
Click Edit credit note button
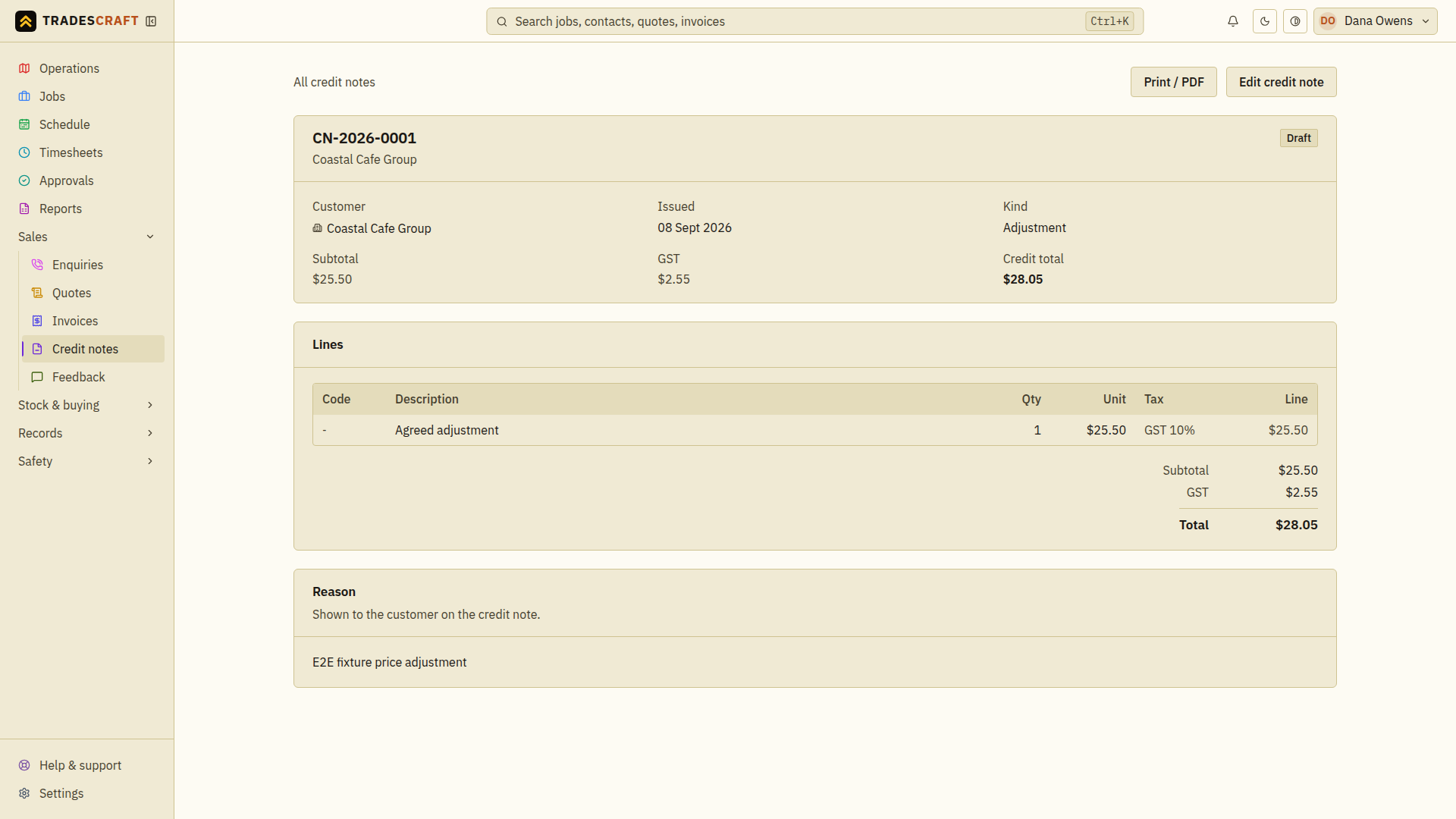coord(1281,82)
